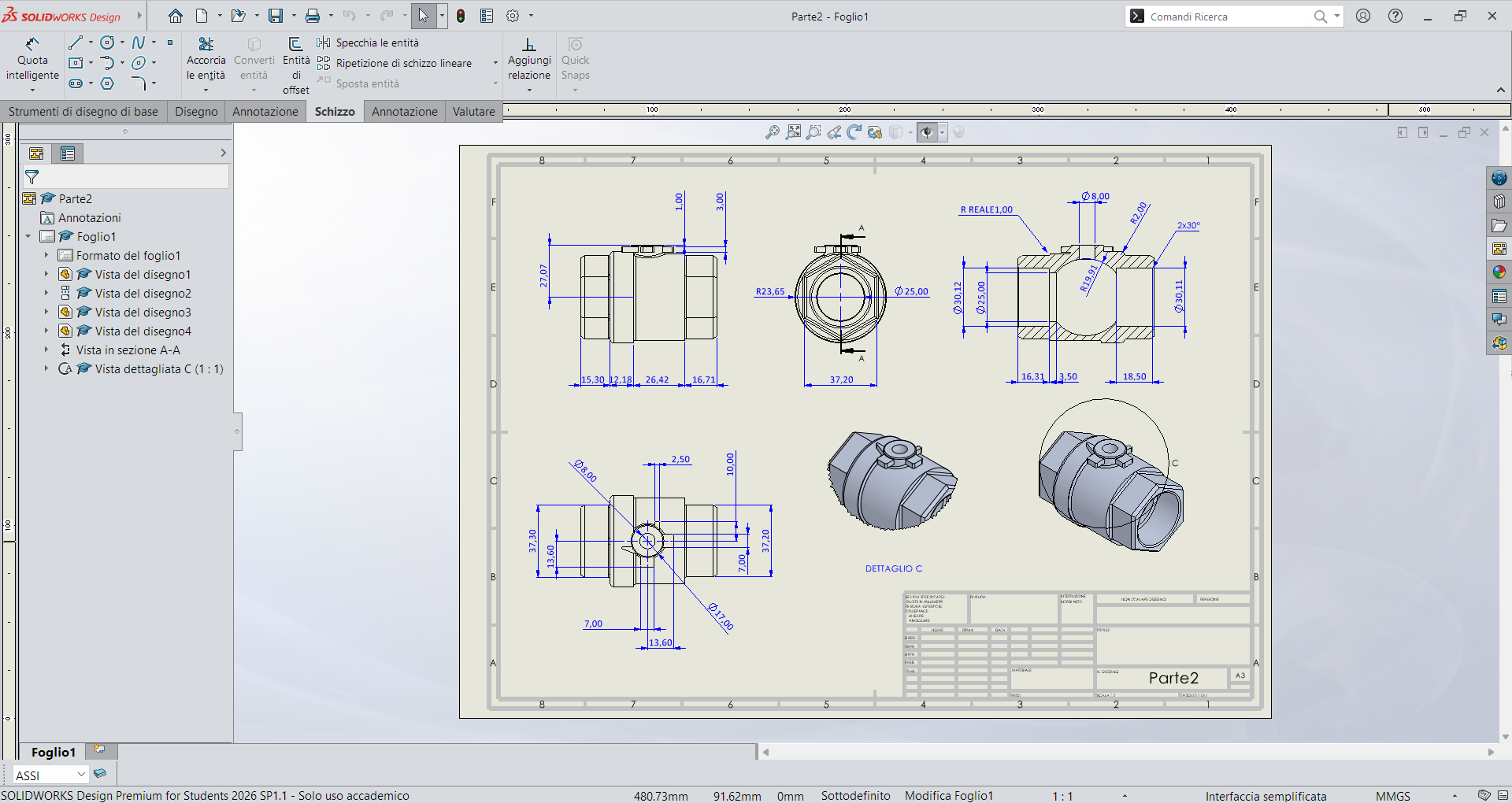Open the Design Library task pane icon
The width and height of the screenshot is (1512, 803).
[1499, 202]
